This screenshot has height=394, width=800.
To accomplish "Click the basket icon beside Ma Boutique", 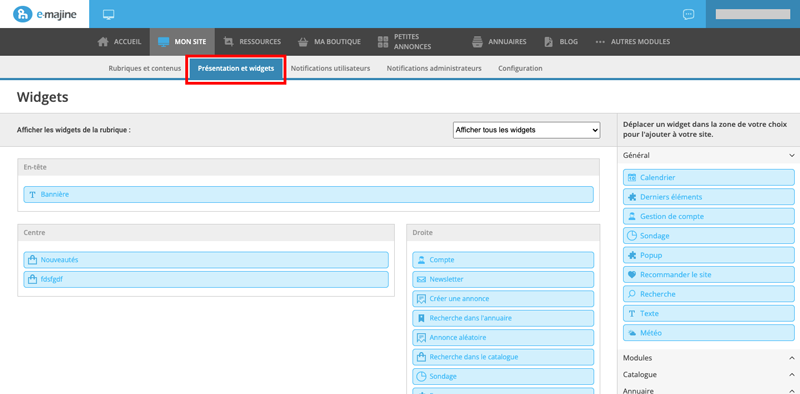I will click(303, 42).
